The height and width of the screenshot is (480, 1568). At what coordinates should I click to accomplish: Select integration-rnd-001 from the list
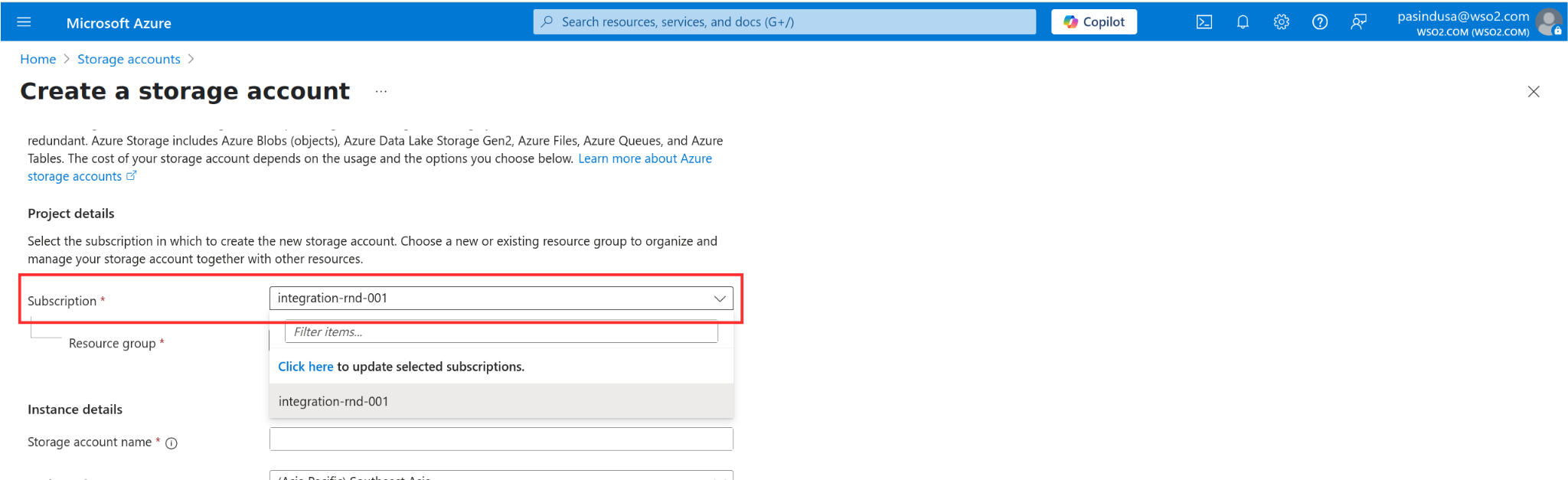coord(501,401)
